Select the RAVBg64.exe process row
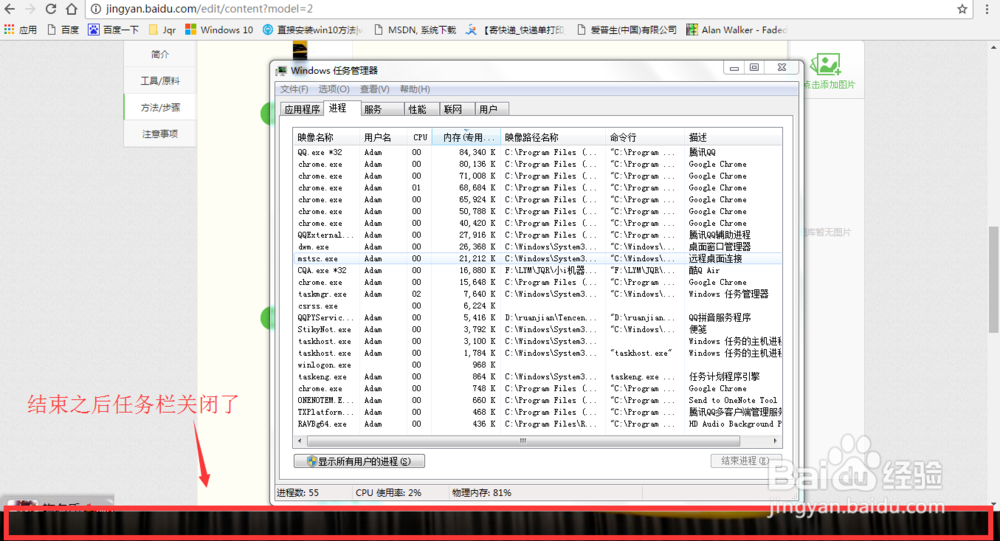This screenshot has height=541, width=1000. point(538,424)
